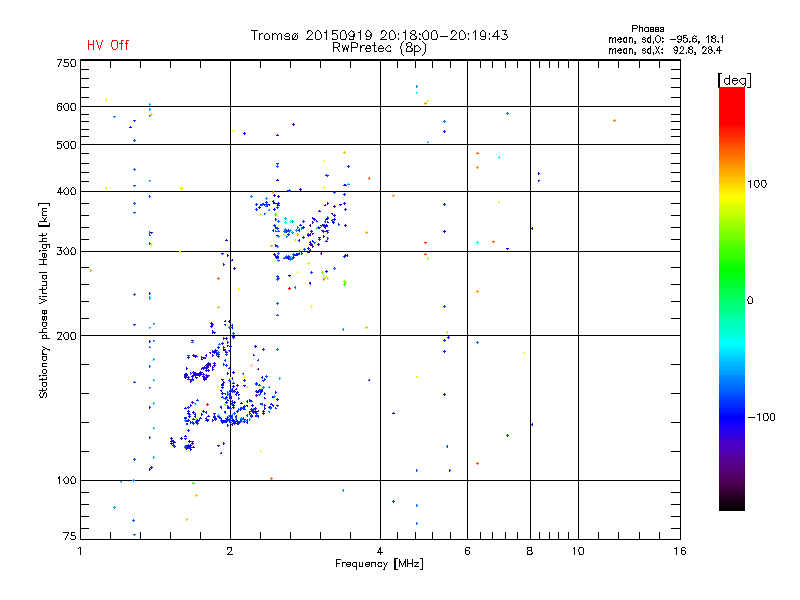This screenshot has width=800, height=600.
Task: Click the colorbar tick label '100'
Action: (757, 184)
